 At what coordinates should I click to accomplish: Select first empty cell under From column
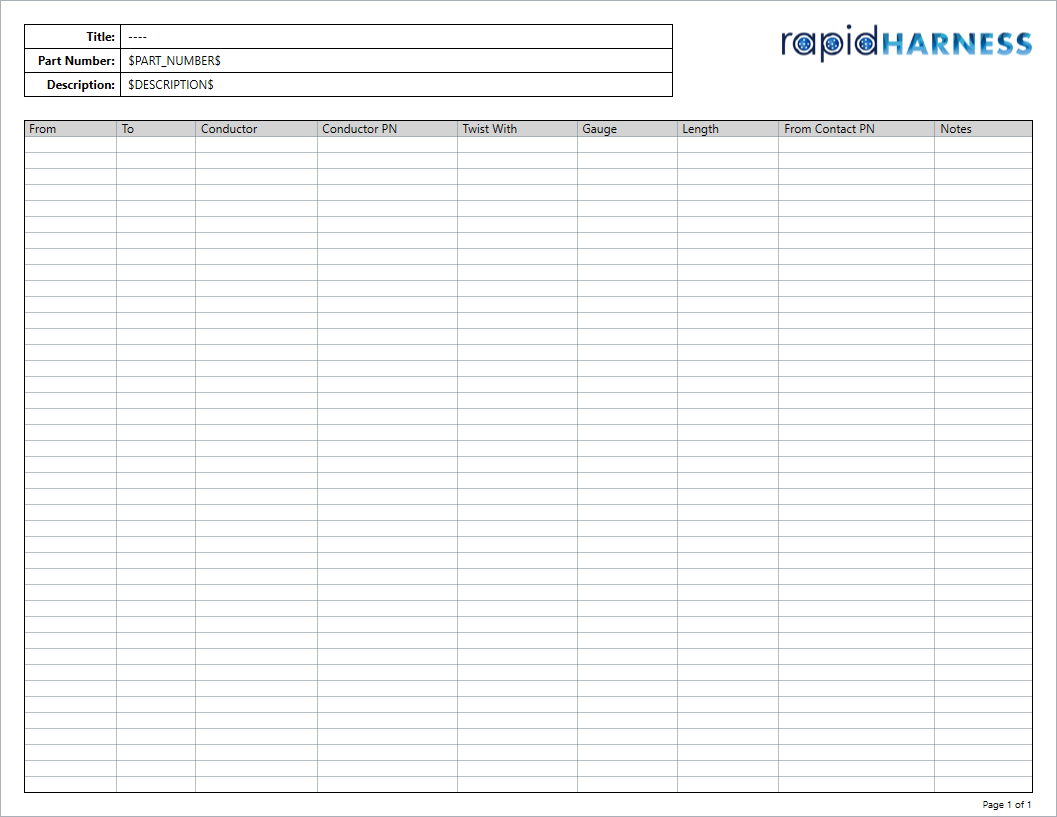pyautogui.click(x=70, y=145)
